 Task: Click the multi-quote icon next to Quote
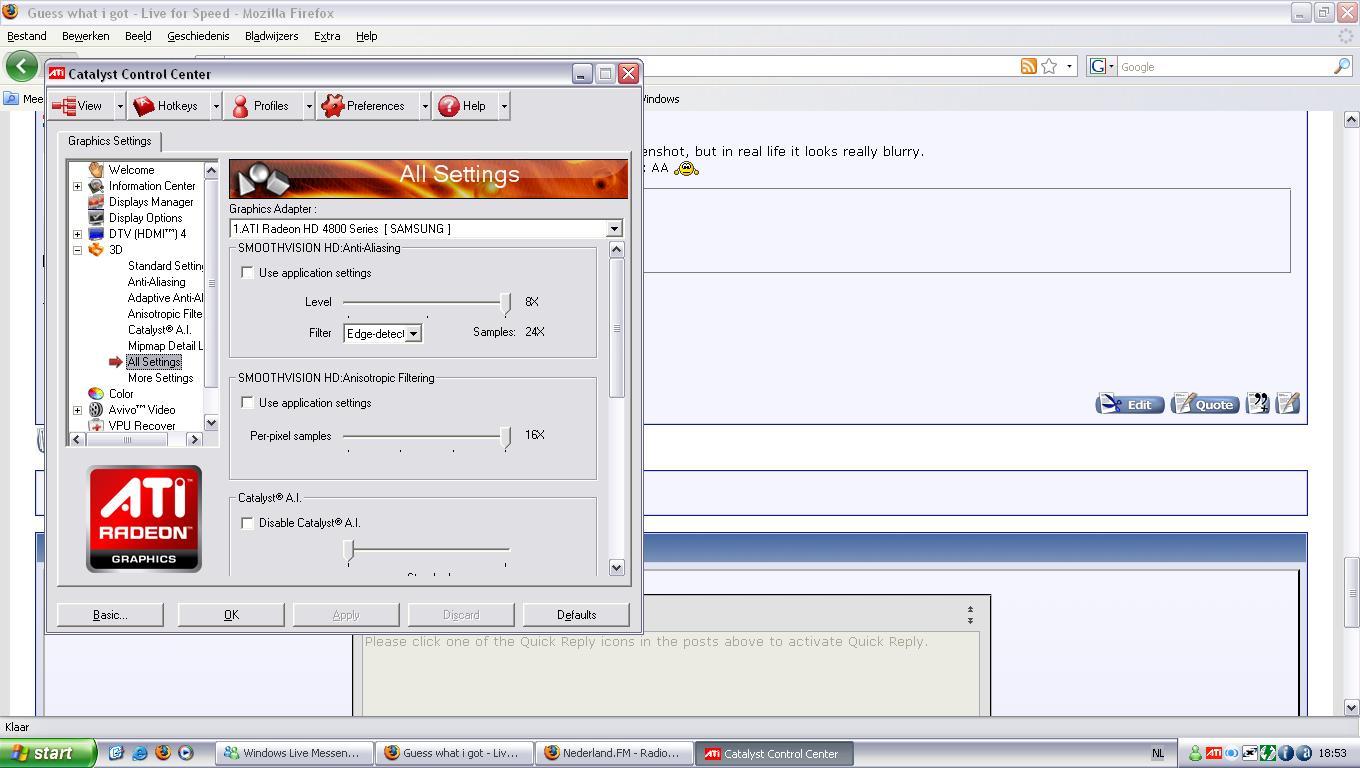coord(1257,404)
